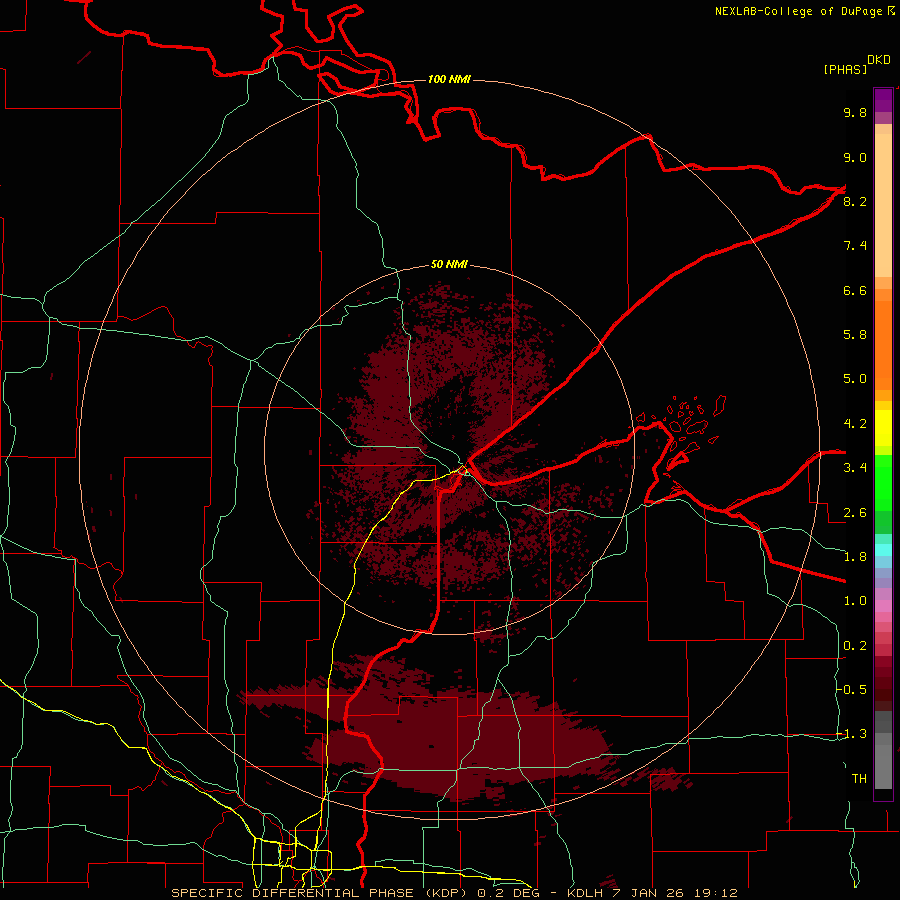The height and width of the screenshot is (900, 900).
Task: Click the cyan segment of color bar
Action: [883, 549]
